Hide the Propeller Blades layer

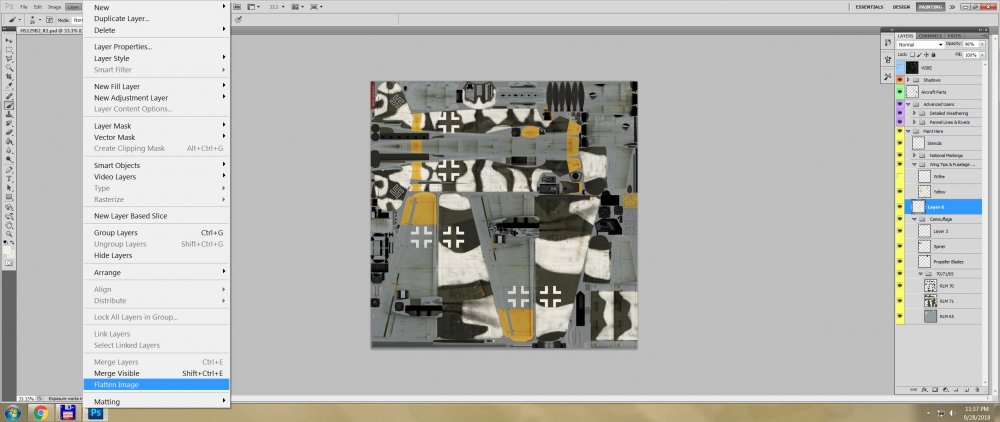pos(900,261)
